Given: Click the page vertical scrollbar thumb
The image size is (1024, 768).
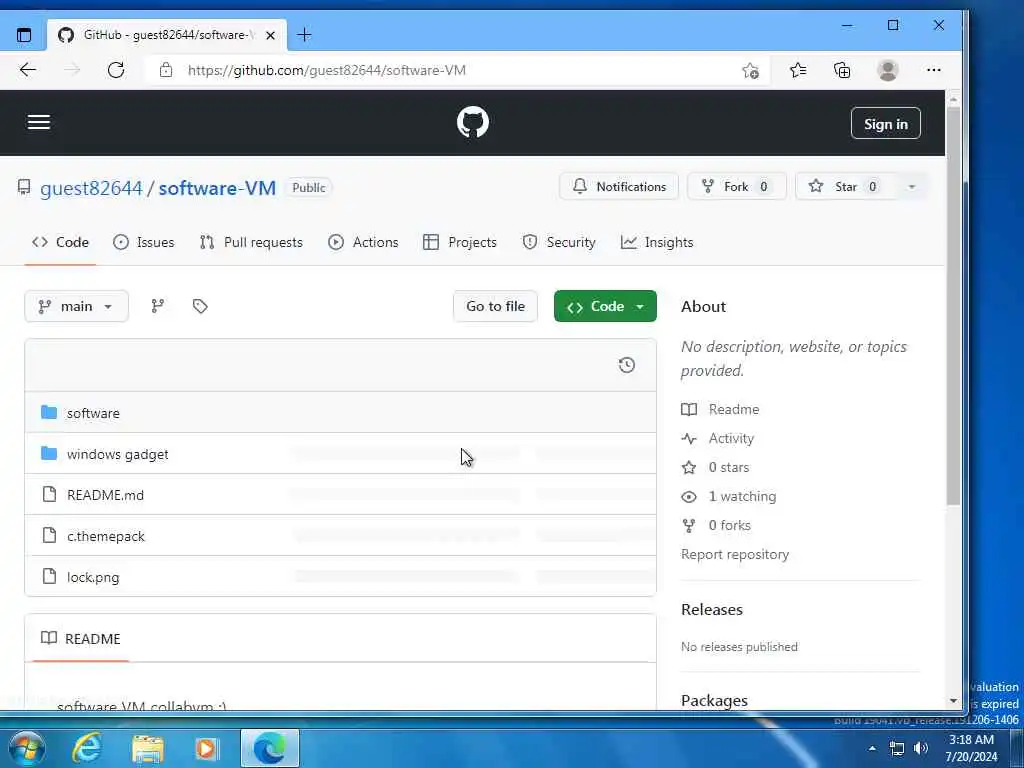Looking at the screenshot, I should (x=953, y=307).
